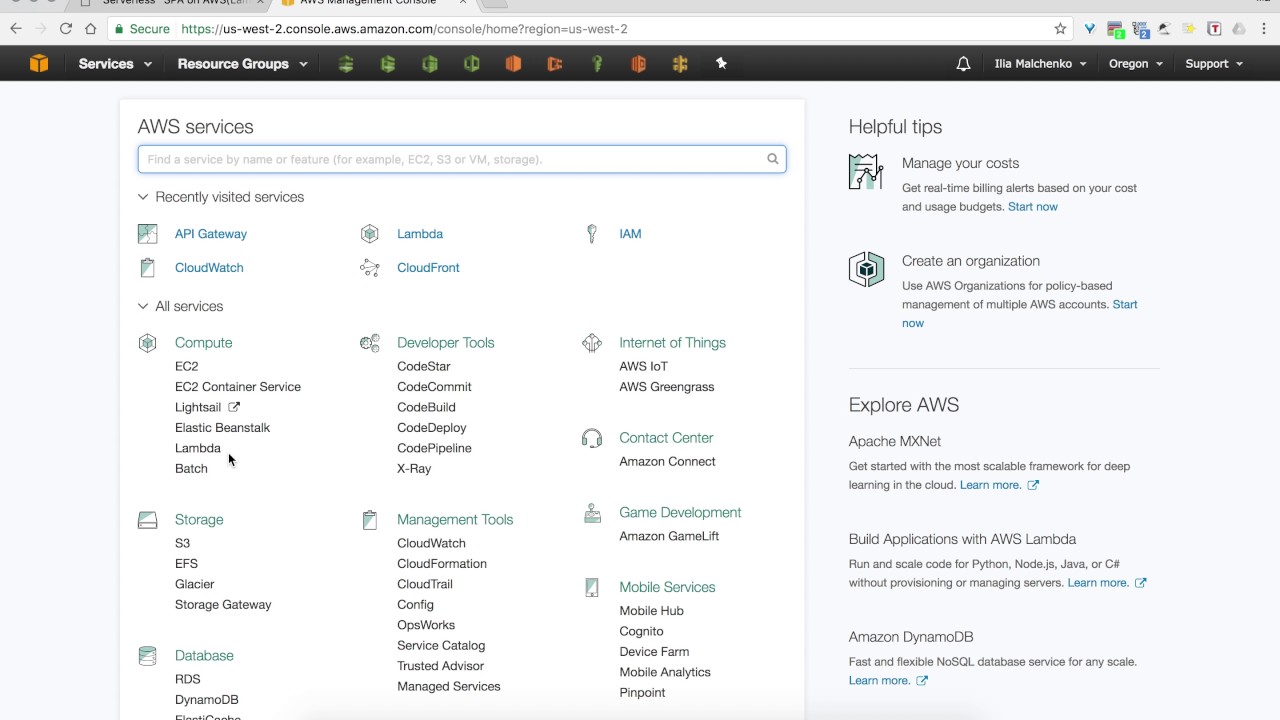Click the Game Development category icon
1280x720 pixels.
tap(592, 513)
